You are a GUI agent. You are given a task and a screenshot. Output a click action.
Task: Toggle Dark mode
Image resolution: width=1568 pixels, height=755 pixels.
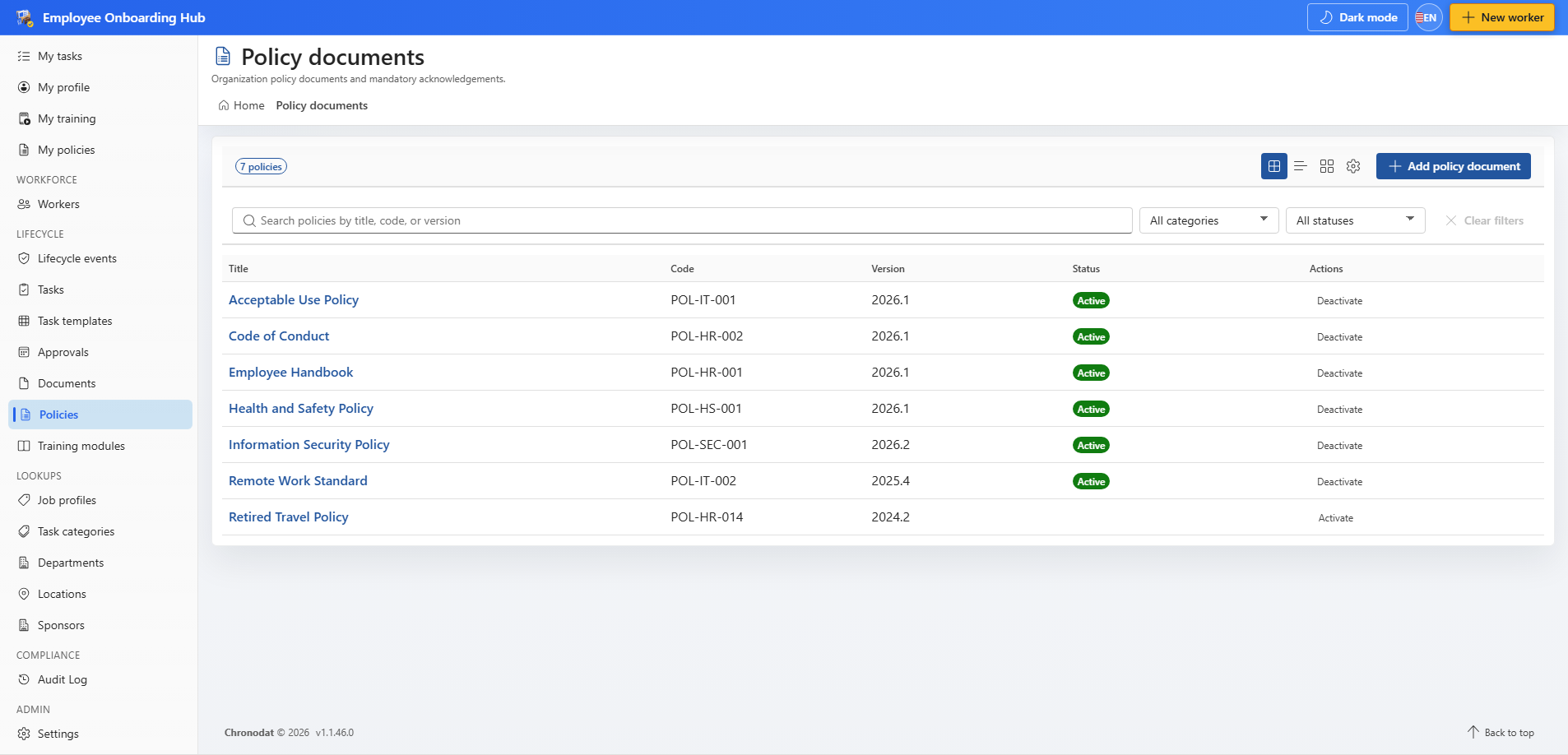point(1357,17)
